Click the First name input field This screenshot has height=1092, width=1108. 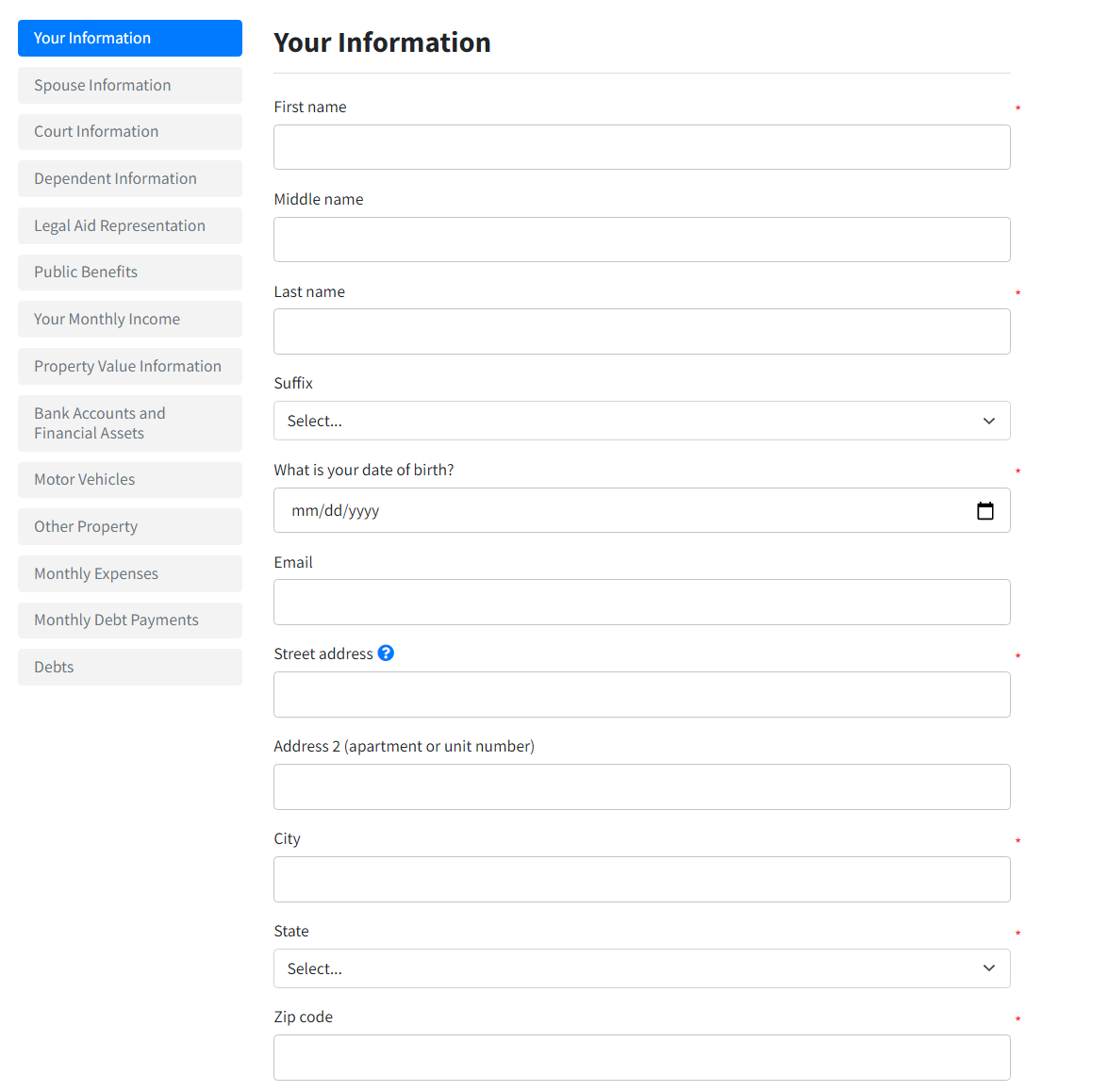click(x=641, y=147)
